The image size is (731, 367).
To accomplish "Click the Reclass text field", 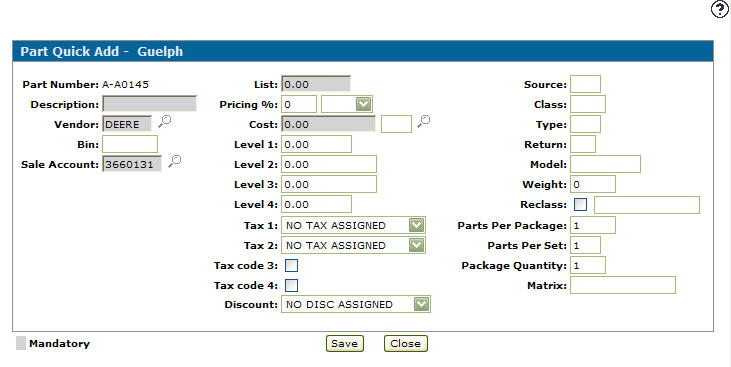I will (647, 205).
